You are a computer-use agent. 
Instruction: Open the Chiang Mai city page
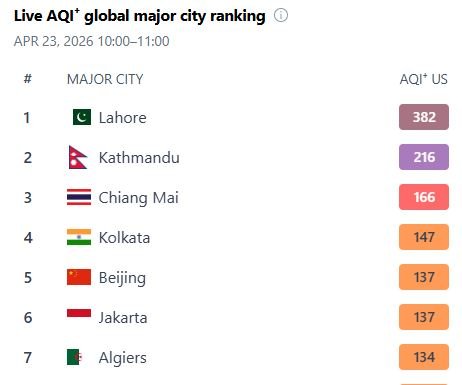pyautogui.click(x=138, y=198)
